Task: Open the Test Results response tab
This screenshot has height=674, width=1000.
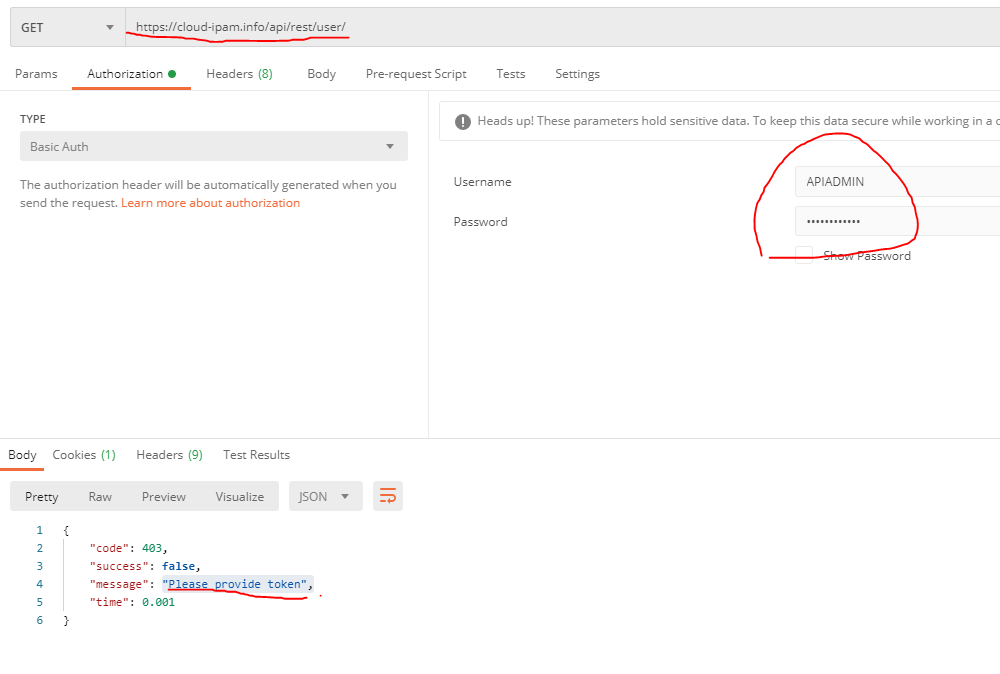Action: (256, 454)
